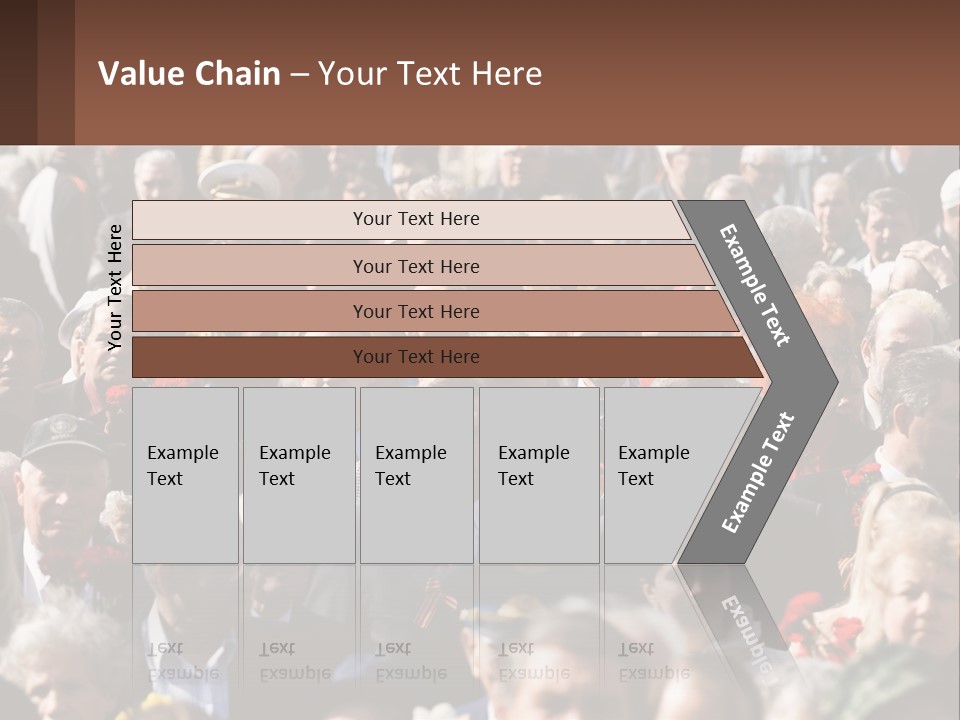Select "Your Text Here" in the slide title

coord(430,74)
